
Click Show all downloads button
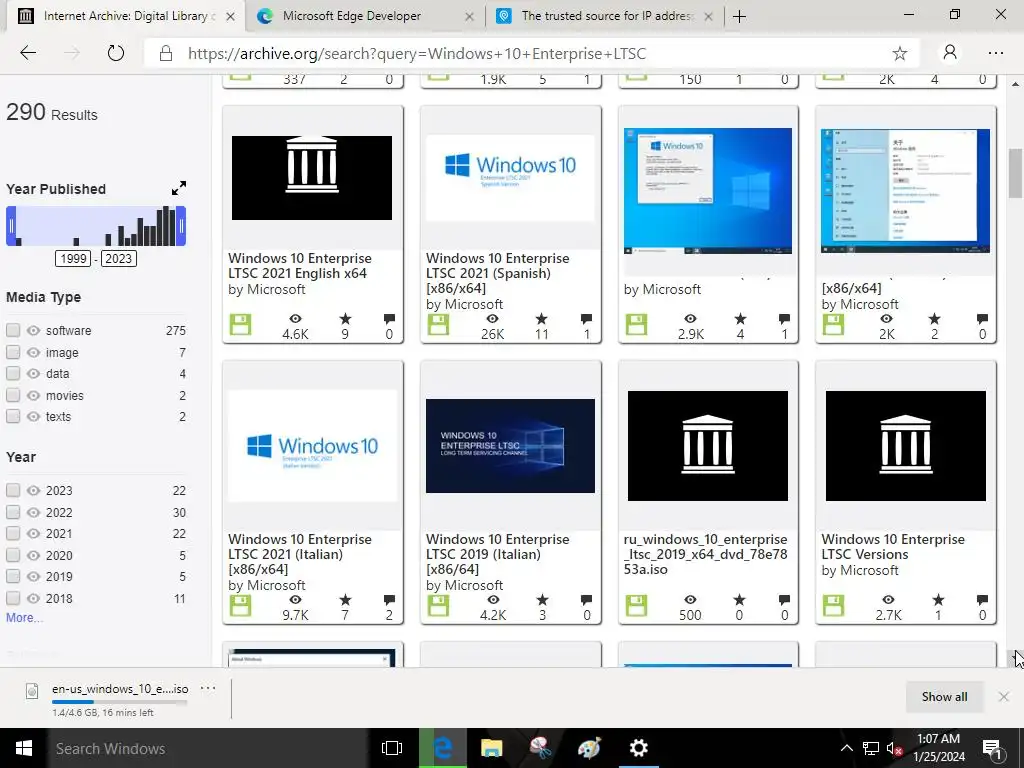(944, 697)
